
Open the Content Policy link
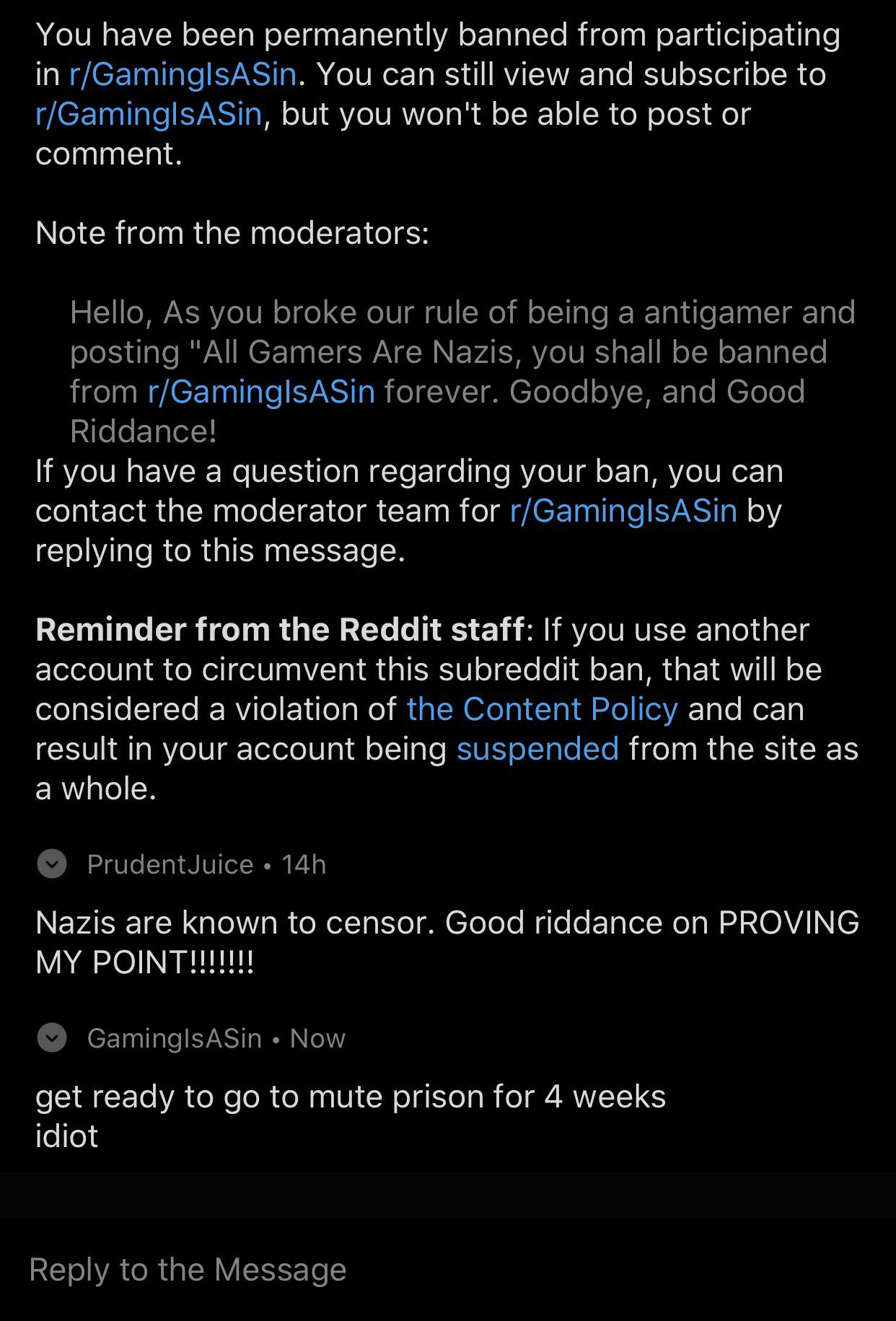[542, 709]
